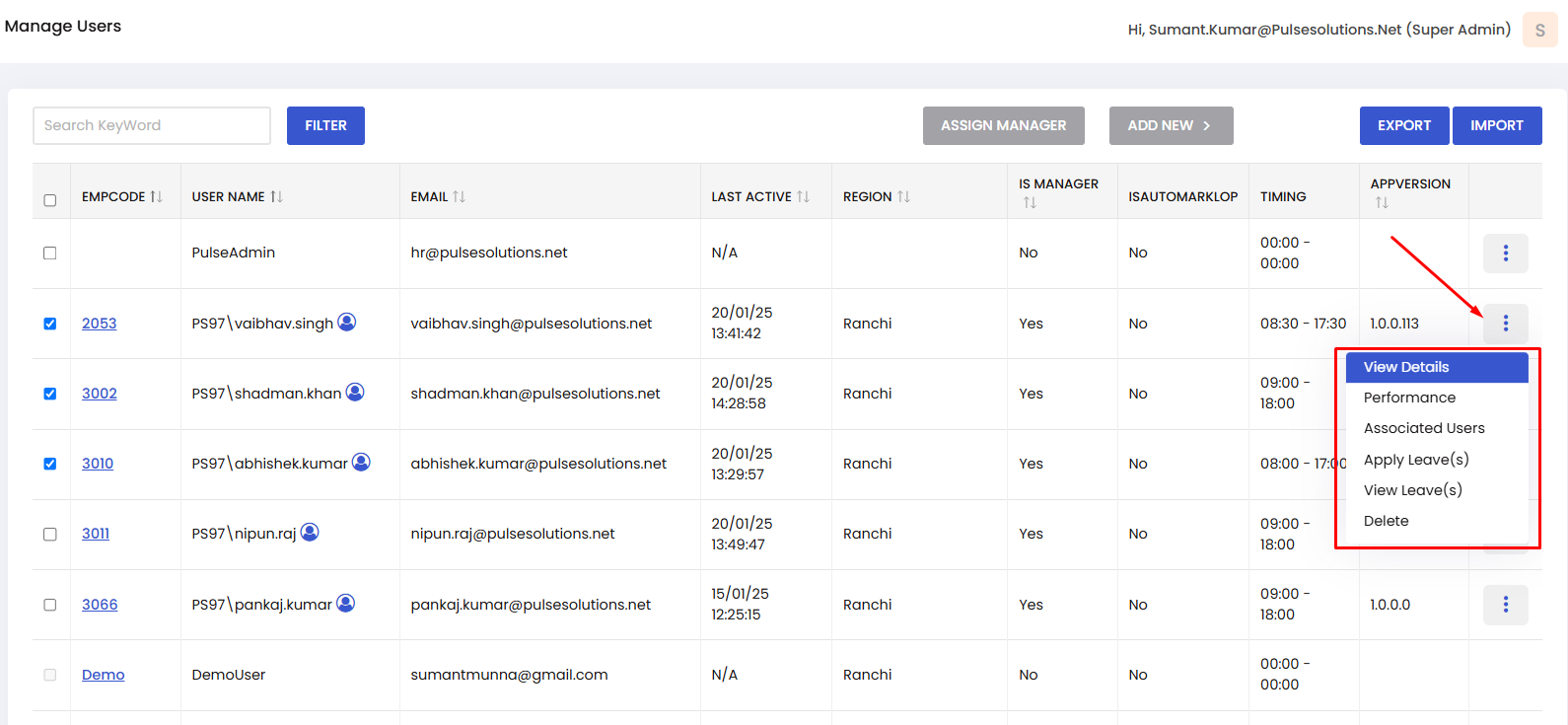Image resolution: width=1568 pixels, height=725 pixels.
Task: Click the Delete option in popup menu
Action: point(1386,521)
